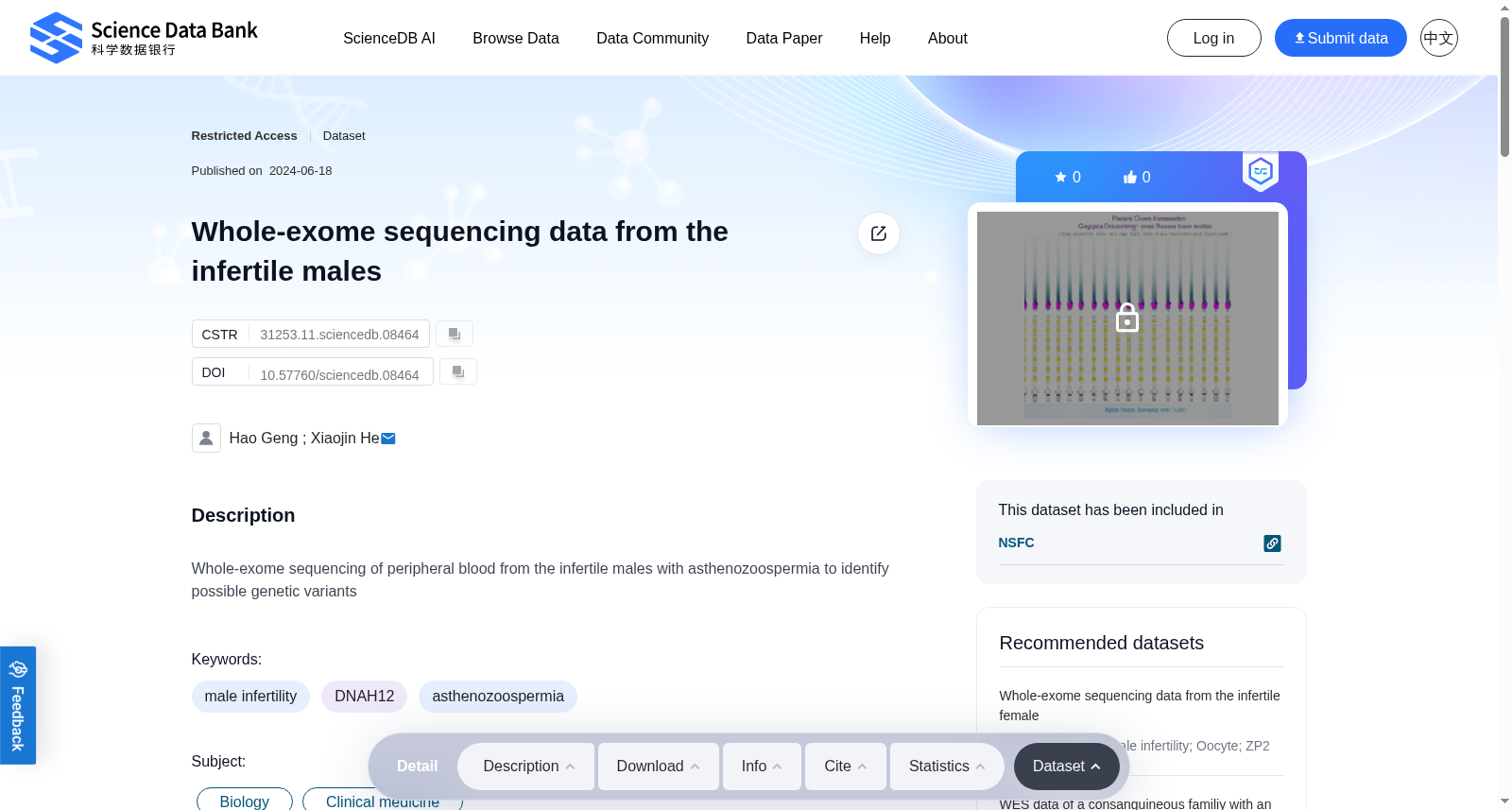This screenshot has width=1512, height=810.
Task: Copy the CSTR identifier
Action: tap(455, 334)
